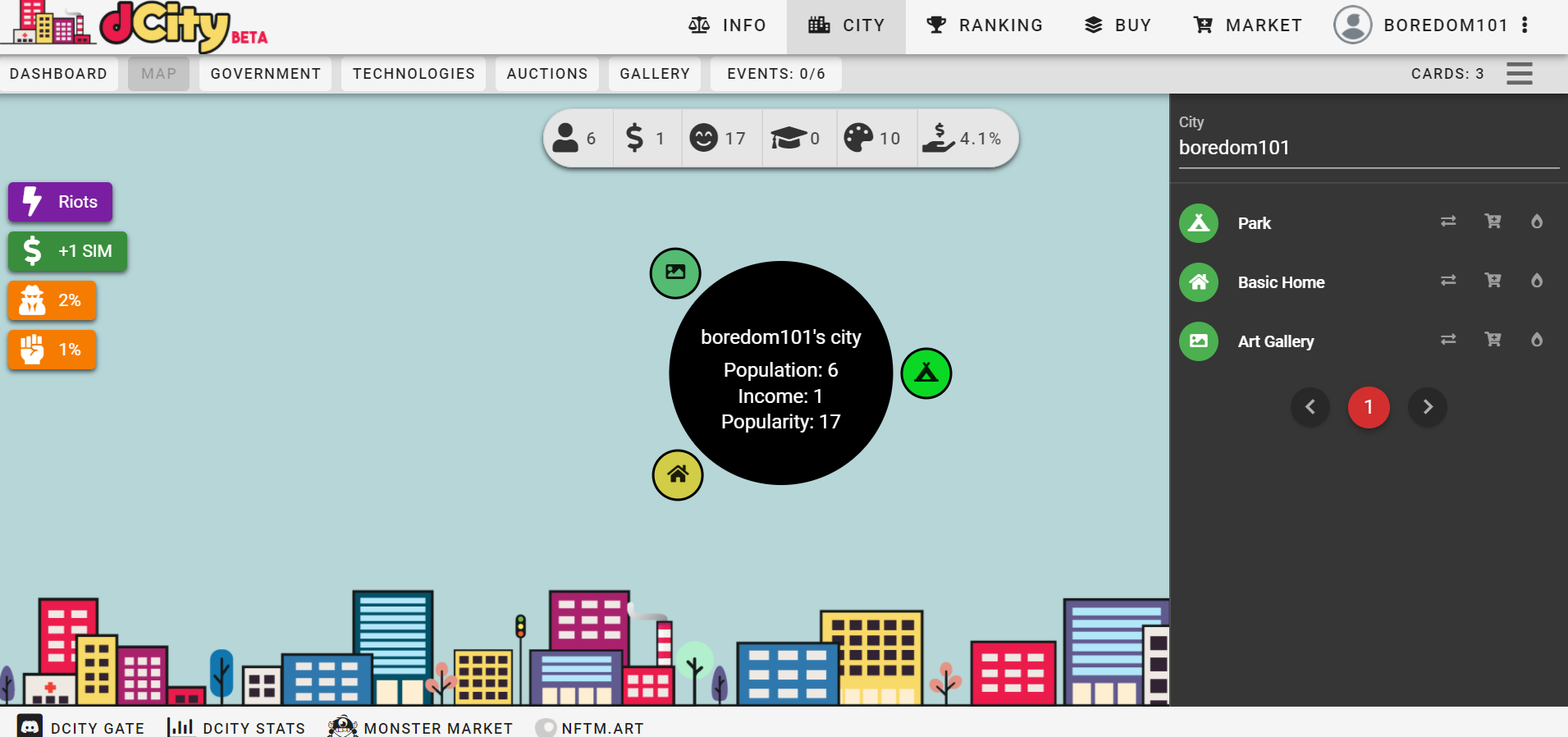Viewport: 1568px width, 737px height.
Task: Click the City name input field
Action: [x=1368, y=148]
